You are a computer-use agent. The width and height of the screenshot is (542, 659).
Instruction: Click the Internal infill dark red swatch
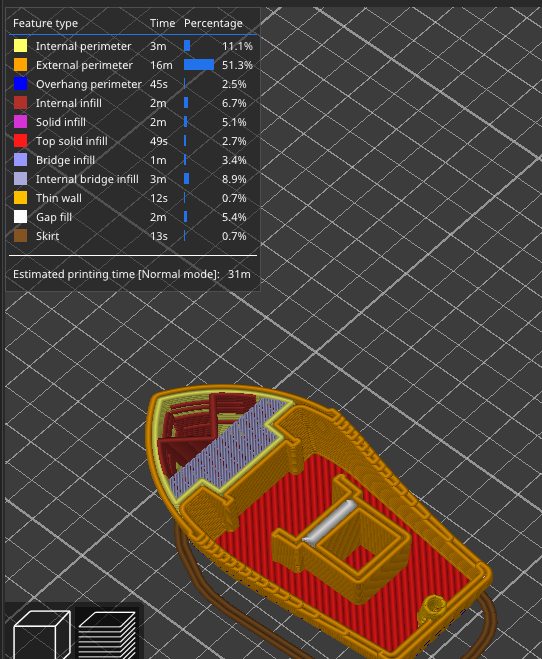click(x=21, y=103)
